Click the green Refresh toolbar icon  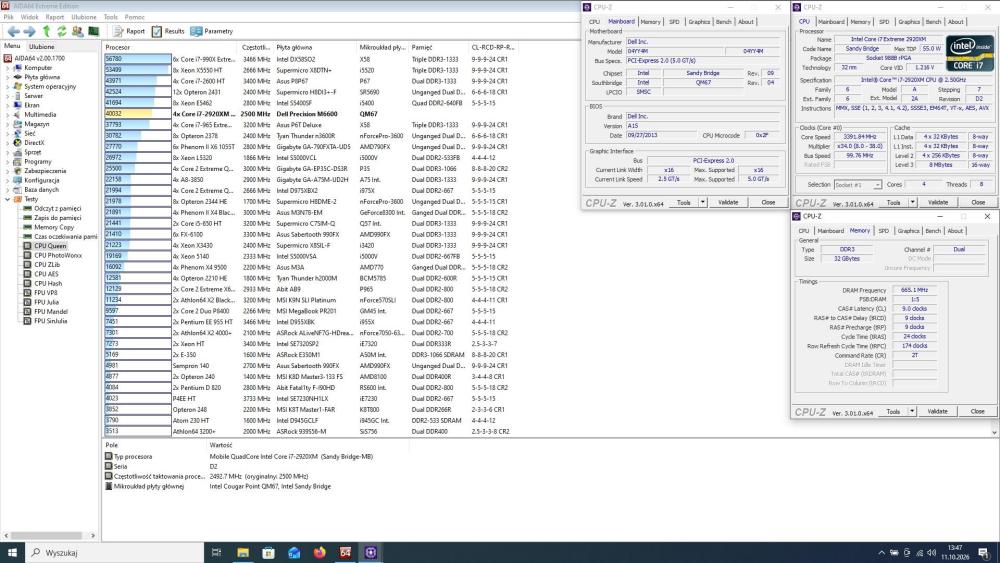pos(62,31)
